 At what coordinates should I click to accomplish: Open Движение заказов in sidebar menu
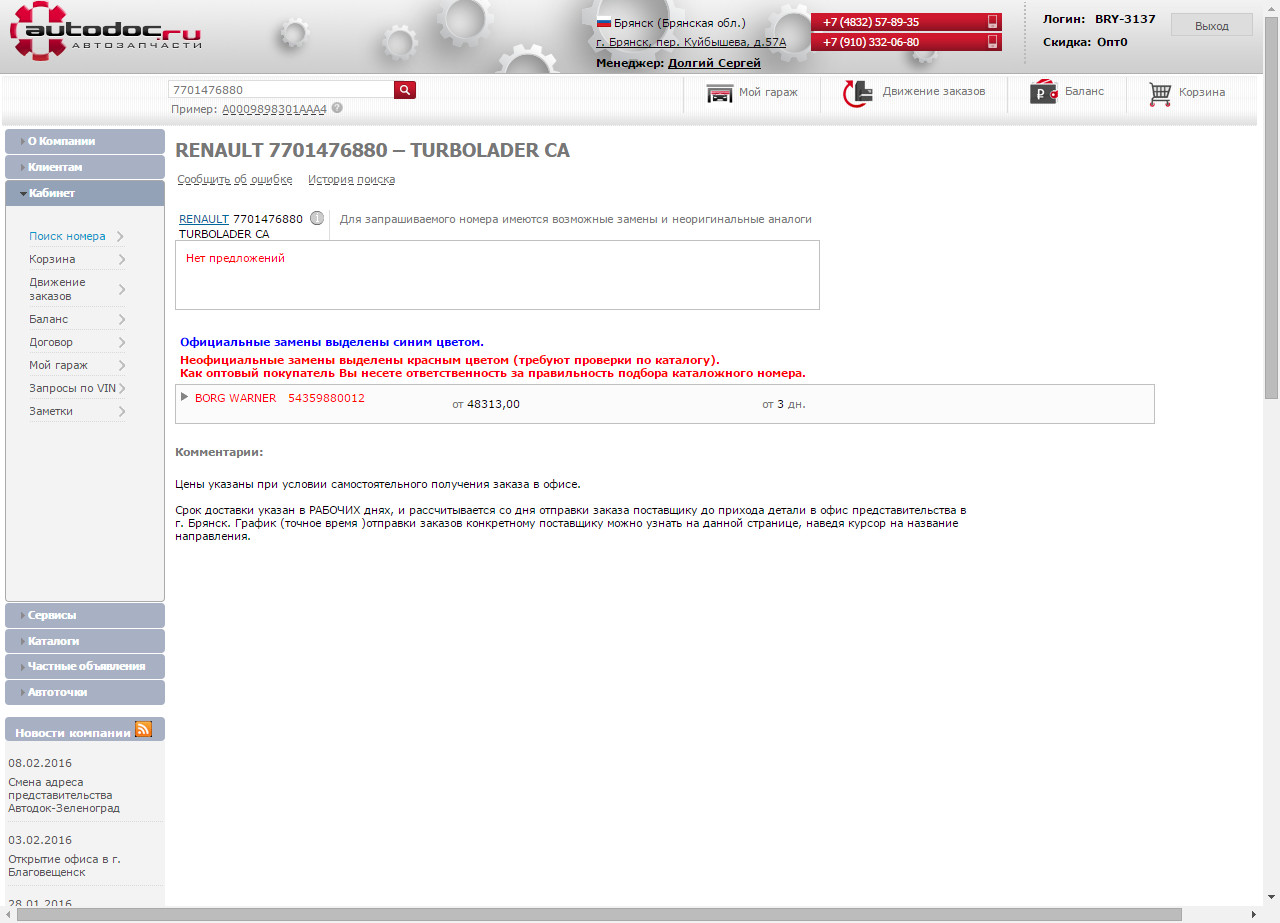[57, 289]
